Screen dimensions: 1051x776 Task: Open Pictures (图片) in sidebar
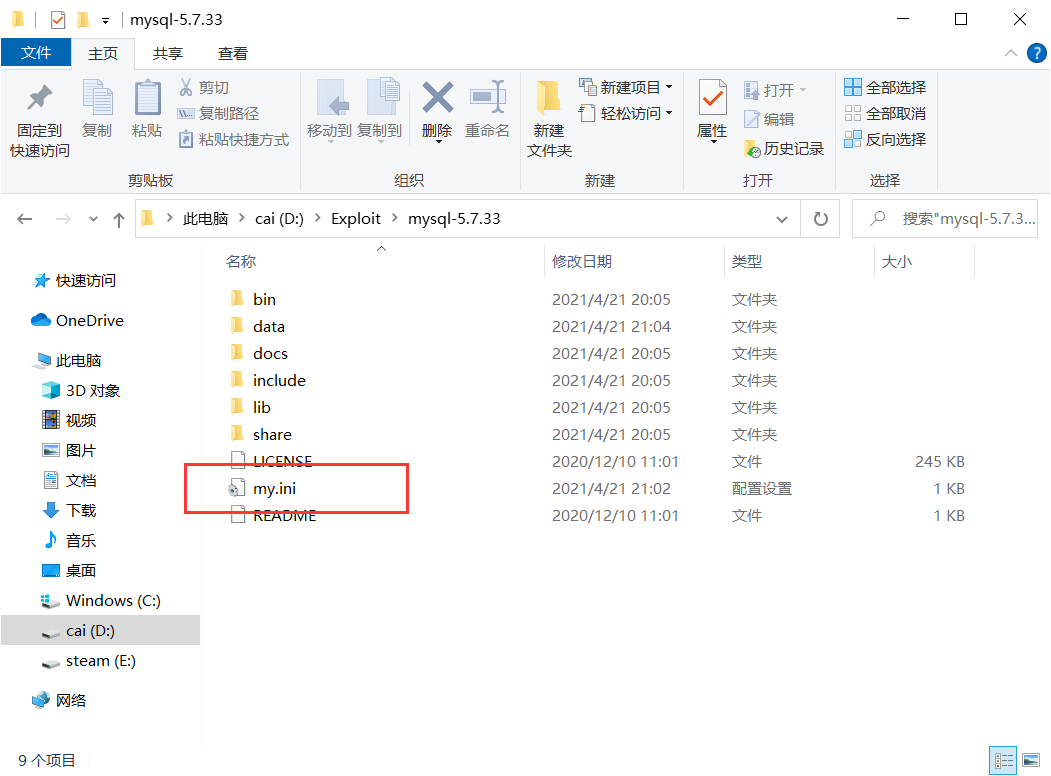tap(70, 450)
